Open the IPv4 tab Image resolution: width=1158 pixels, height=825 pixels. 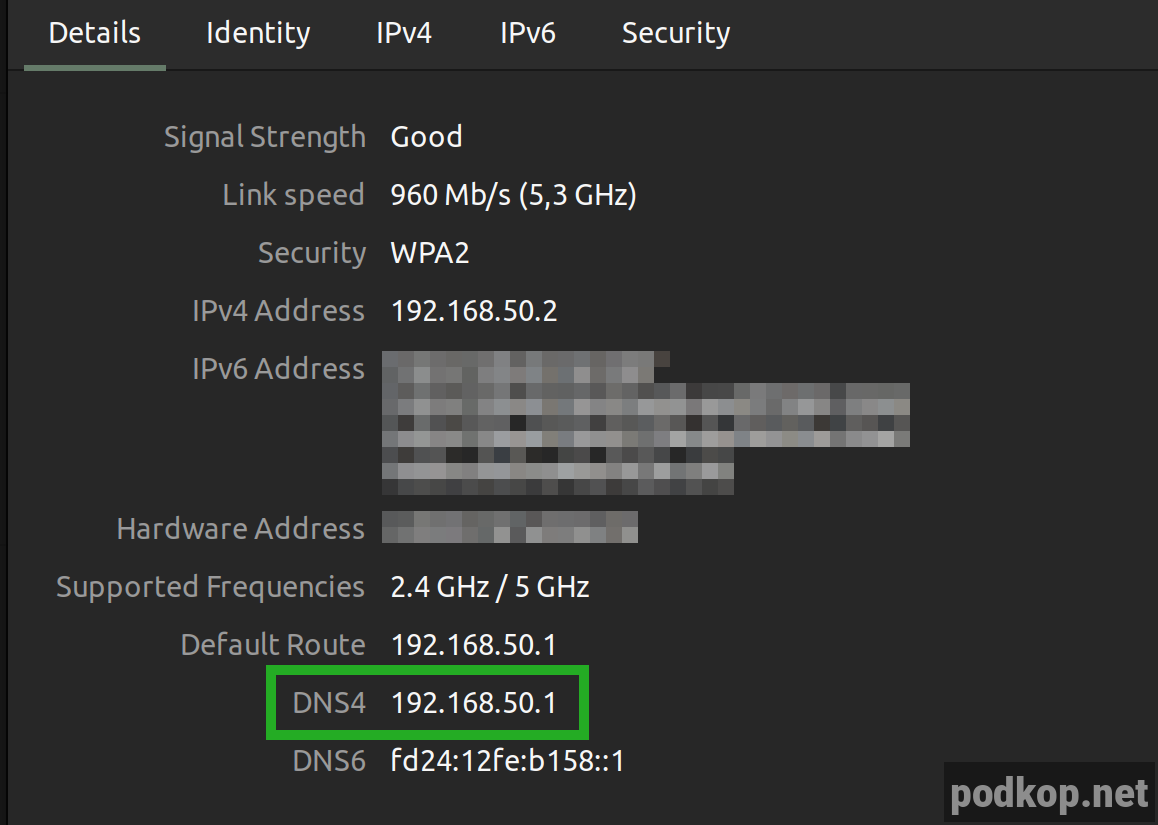tap(403, 33)
